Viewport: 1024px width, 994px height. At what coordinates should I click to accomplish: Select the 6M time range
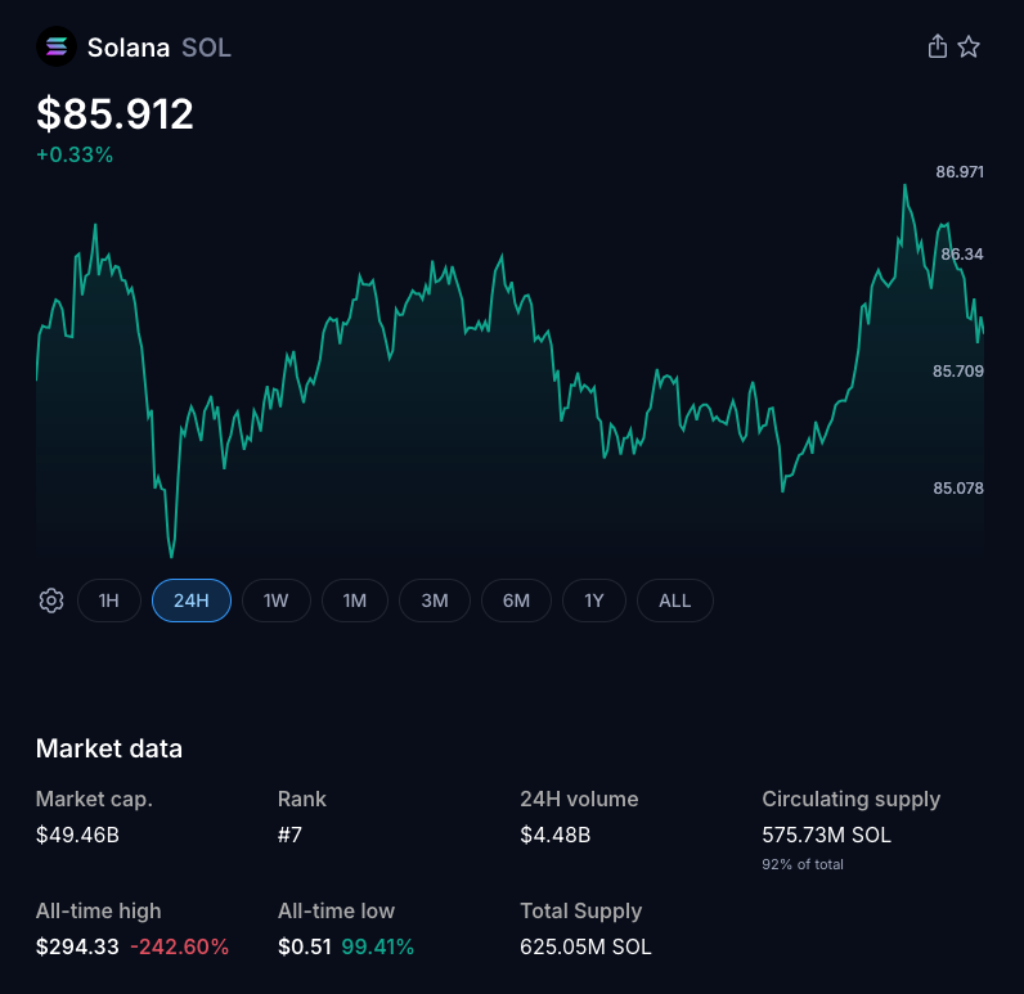click(516, 600)
